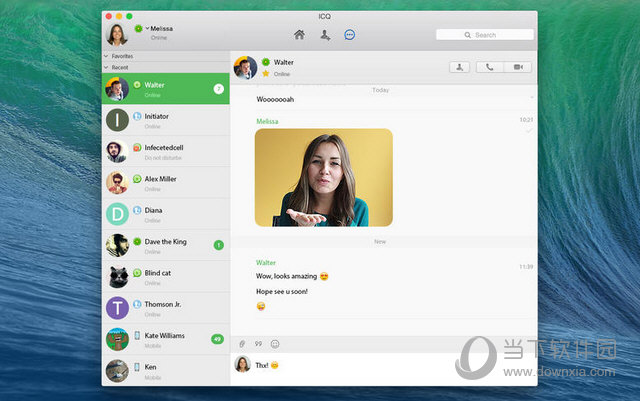The height and width of the screenshot is (401, 640).
Task: Focus the Search field
Action: click(x=484, y=35)
